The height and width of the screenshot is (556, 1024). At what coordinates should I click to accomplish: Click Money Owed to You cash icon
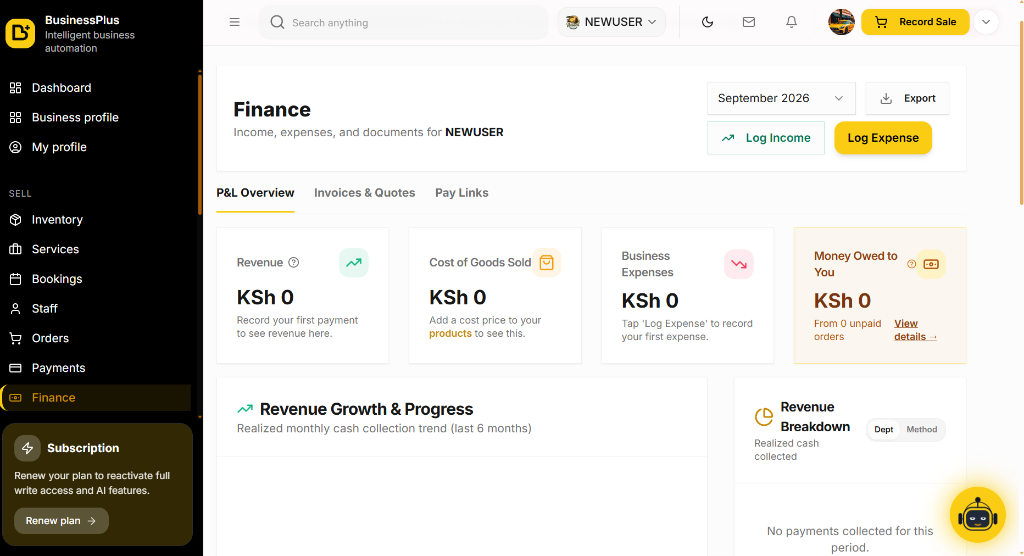click(931, 264)
